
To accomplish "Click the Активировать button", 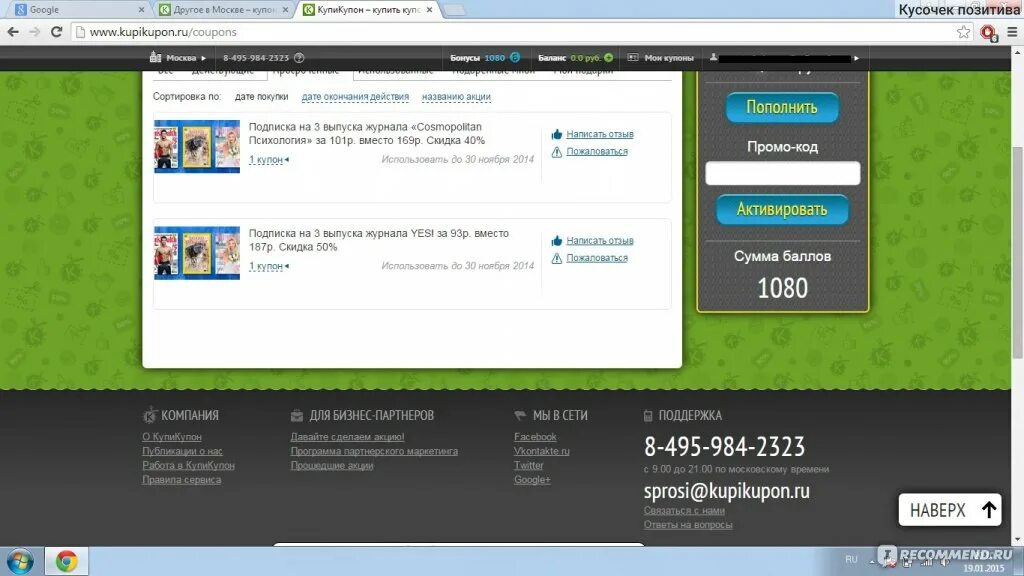I will (782, 210).
